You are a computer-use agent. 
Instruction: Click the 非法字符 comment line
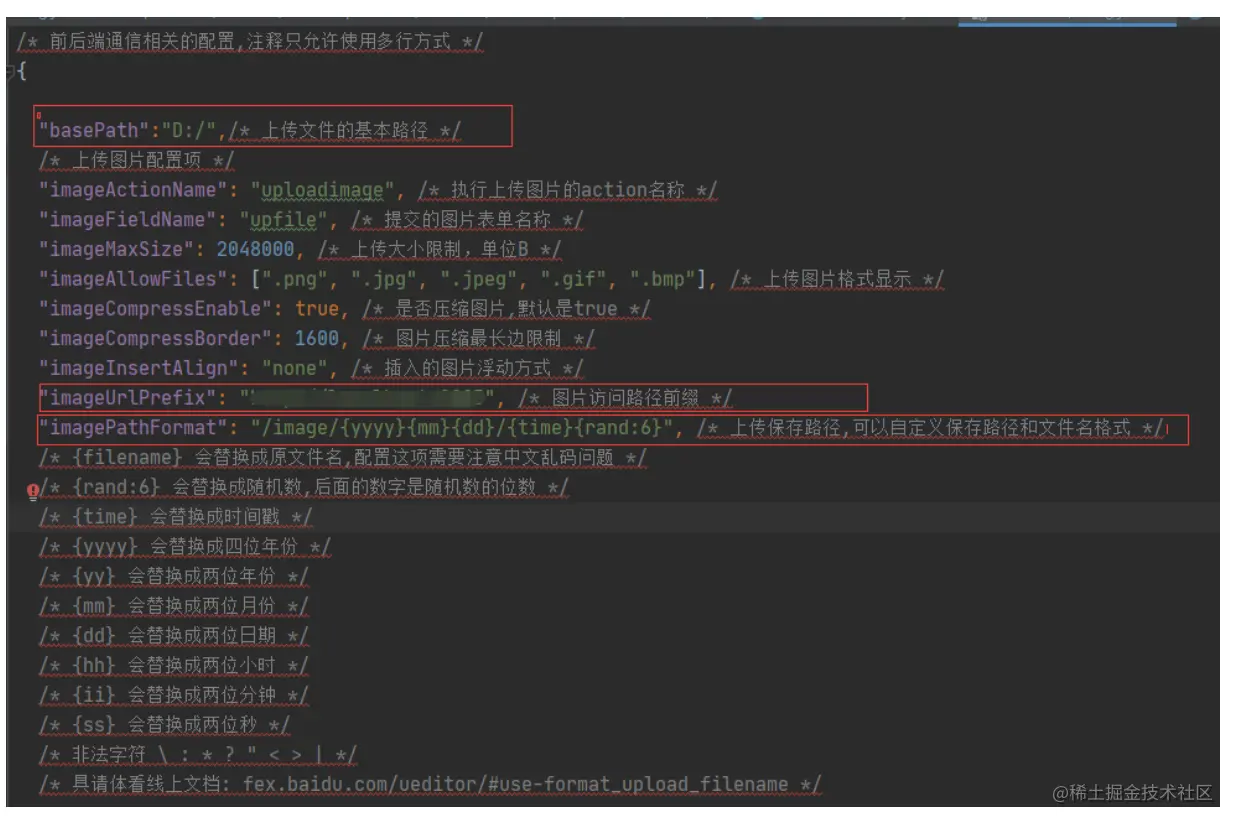[x=198, y=755]
